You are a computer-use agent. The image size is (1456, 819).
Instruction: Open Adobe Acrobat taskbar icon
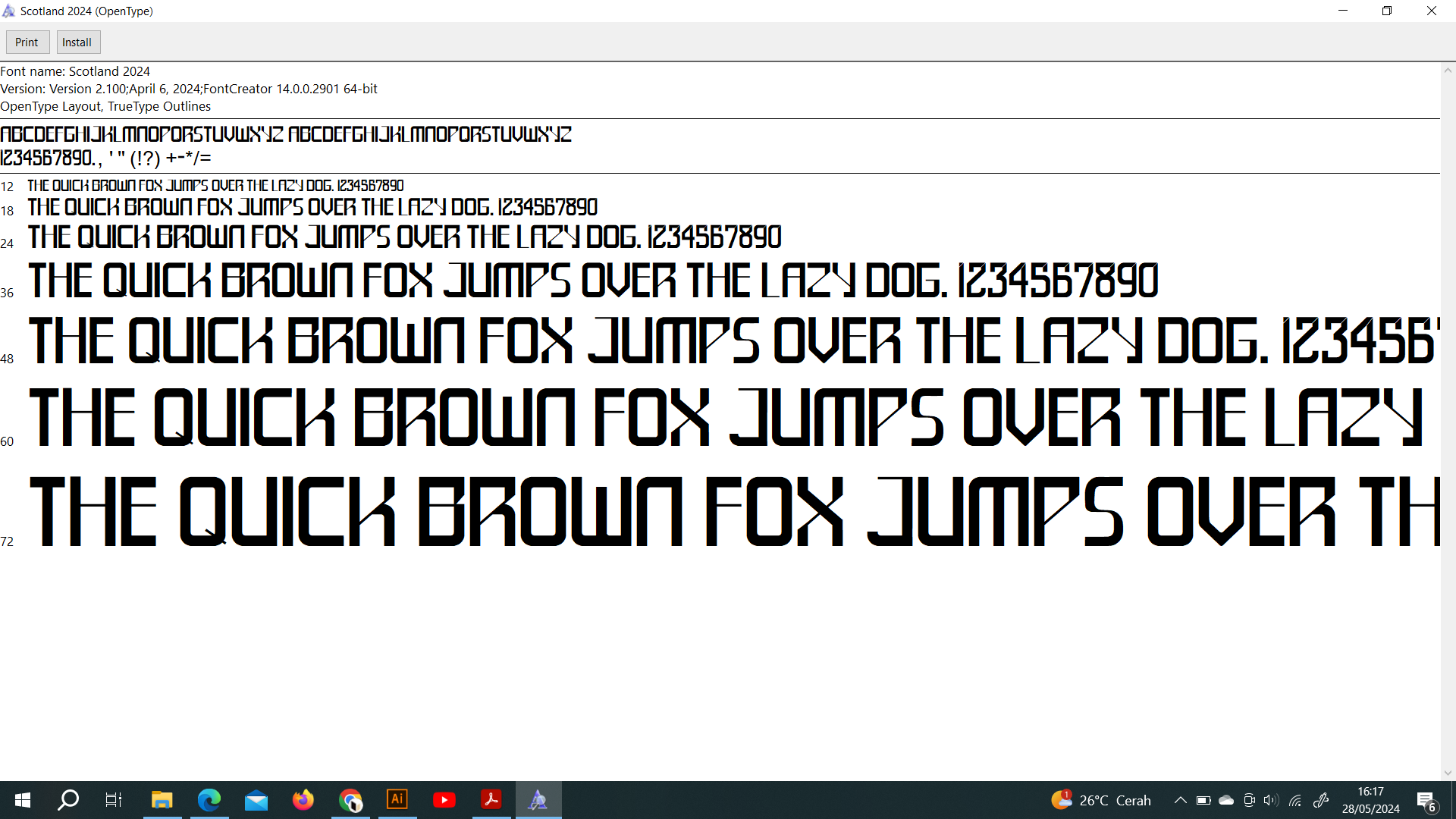(491, 800)
